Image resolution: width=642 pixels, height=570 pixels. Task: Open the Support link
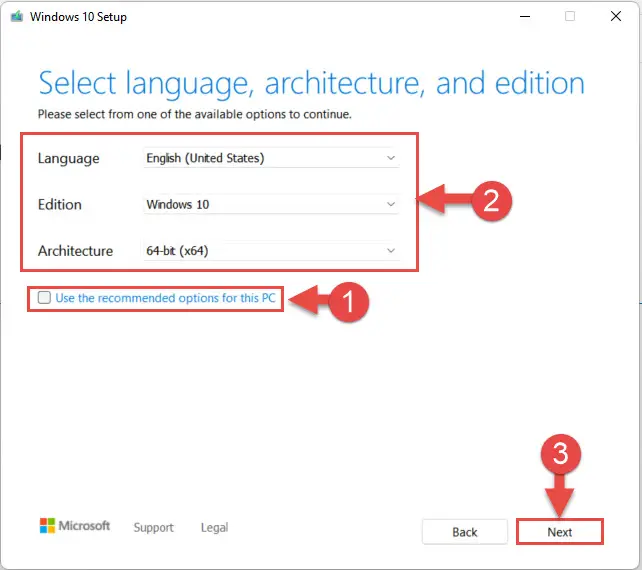[x=154, y=527]
